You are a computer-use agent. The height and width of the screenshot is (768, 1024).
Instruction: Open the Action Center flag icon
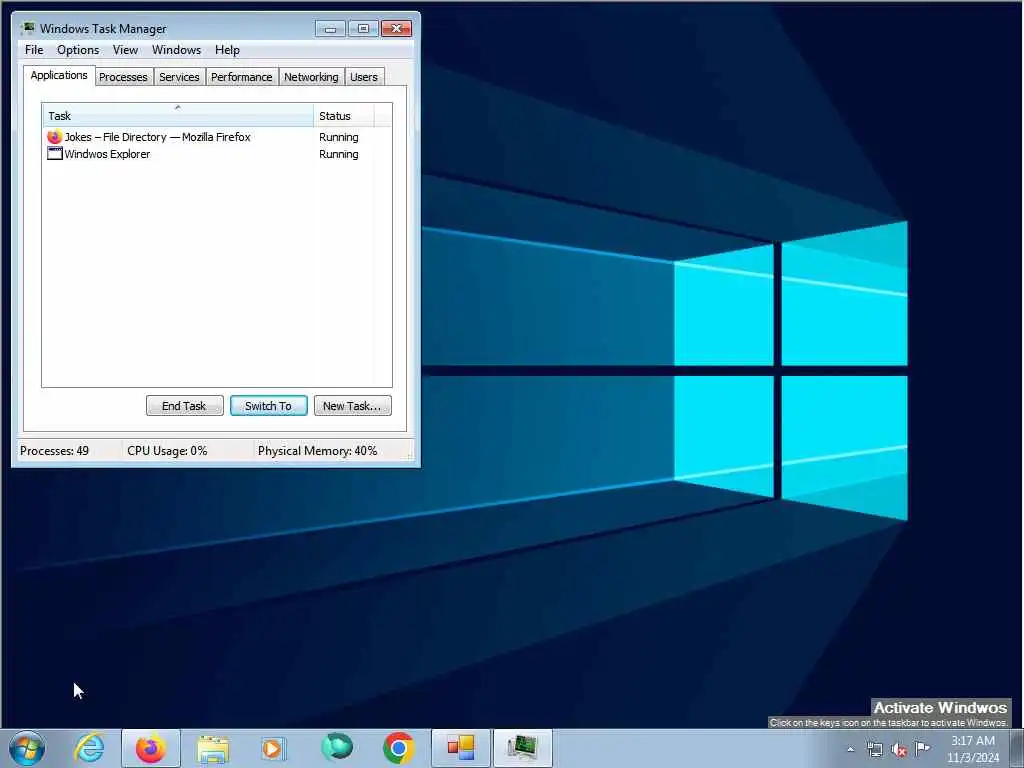[x=922, y=748]
